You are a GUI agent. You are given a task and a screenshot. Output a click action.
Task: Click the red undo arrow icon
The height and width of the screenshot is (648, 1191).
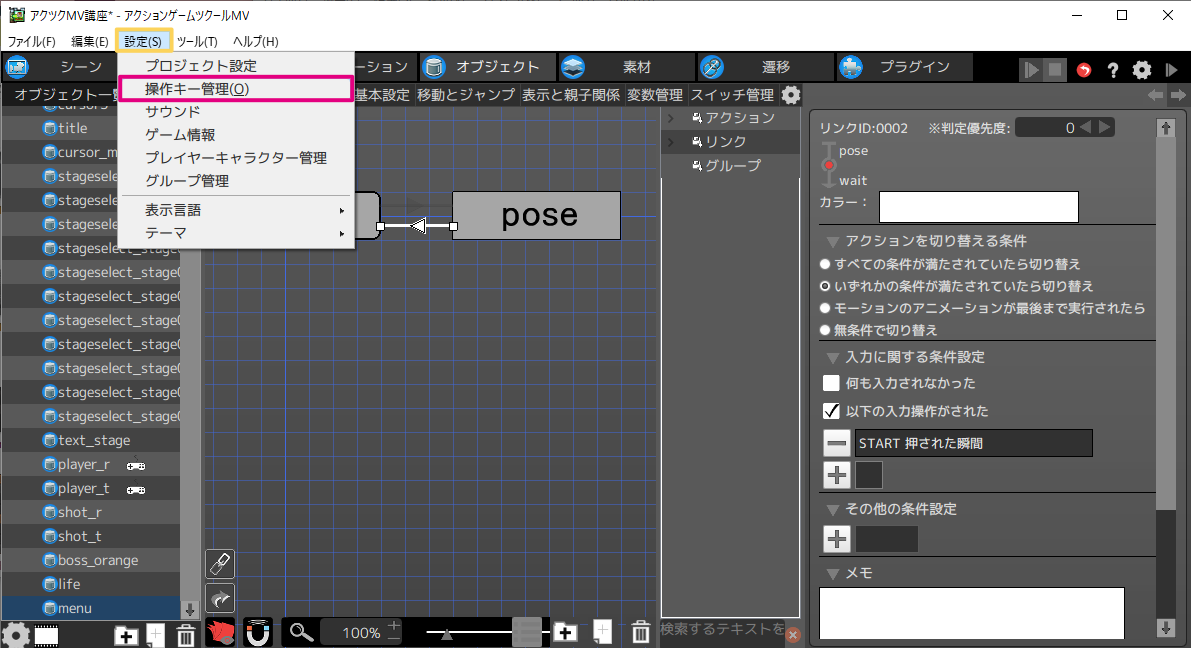1084,70
